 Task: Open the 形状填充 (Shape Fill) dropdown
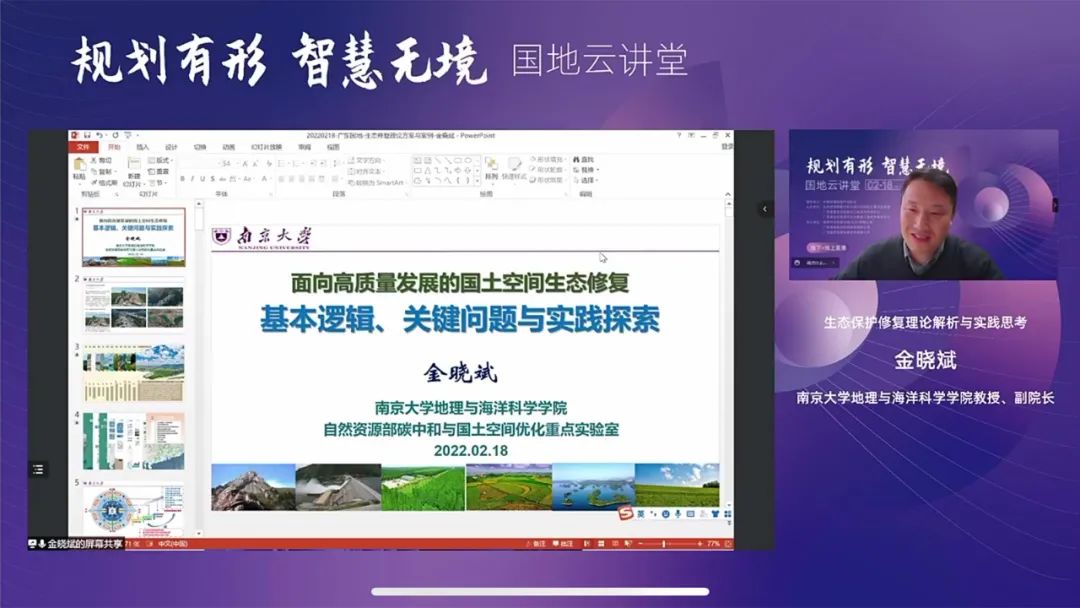pos(548,160)
